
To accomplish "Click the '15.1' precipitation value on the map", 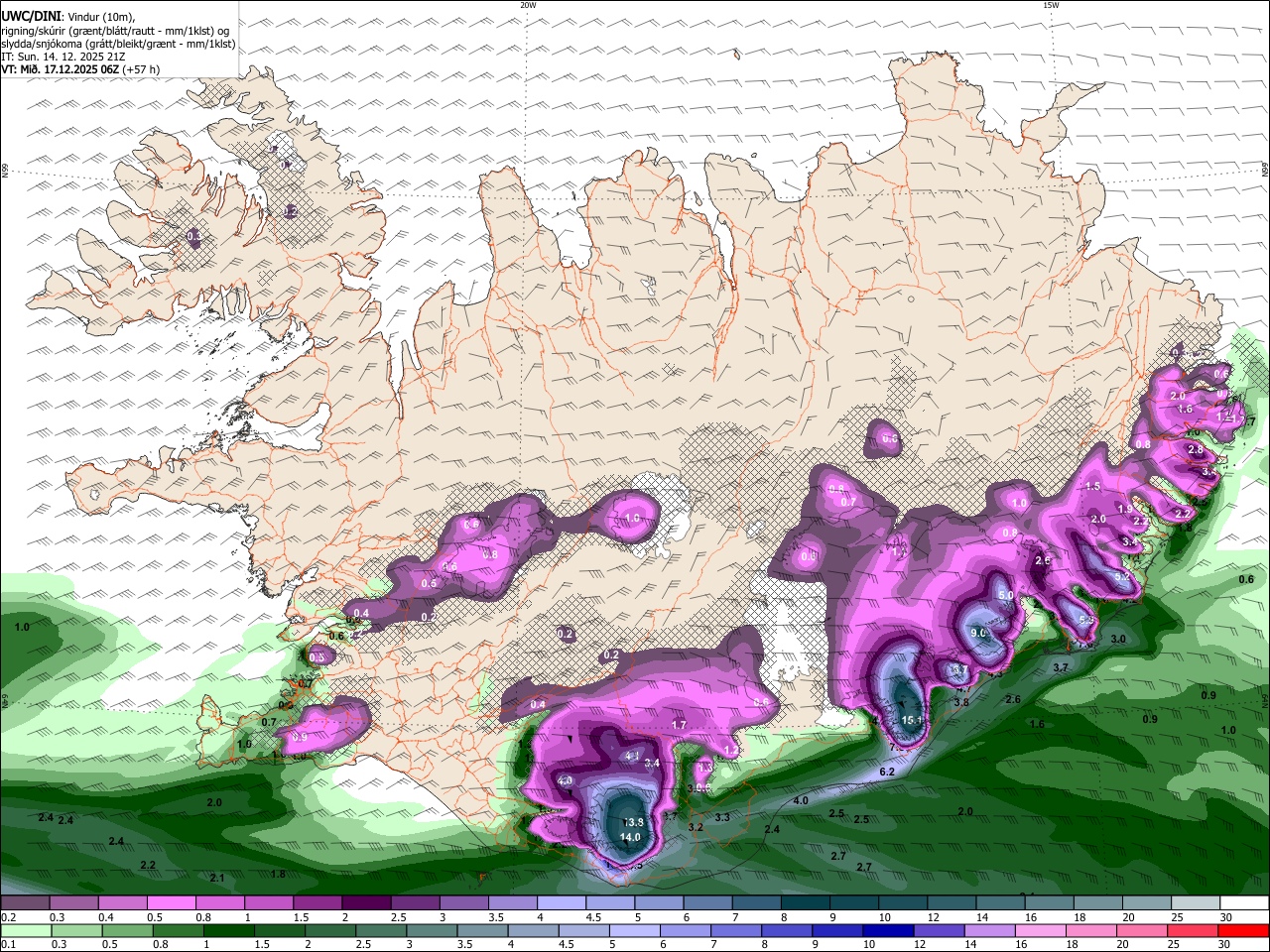I will point(912,720).
